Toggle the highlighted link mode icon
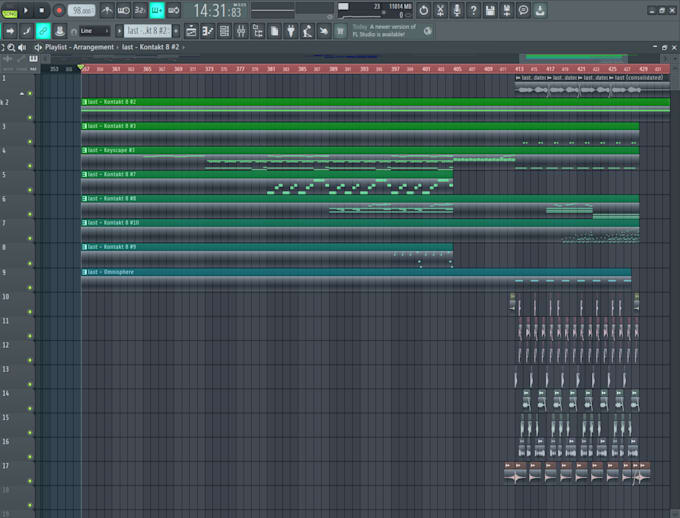Image resolution: width=680 pixels, height=518 pixels. pyautogui.click(x=43, y=31)
